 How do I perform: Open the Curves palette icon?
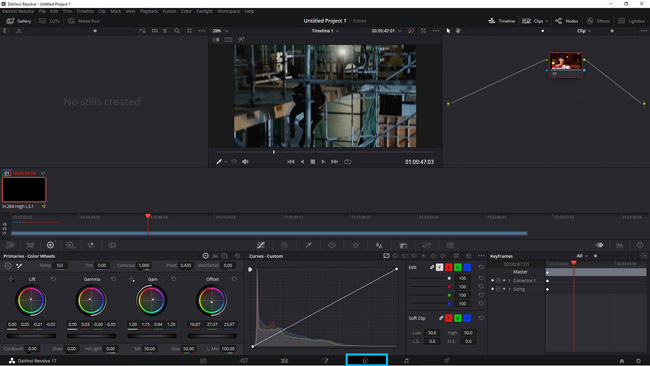click(261, 245)
